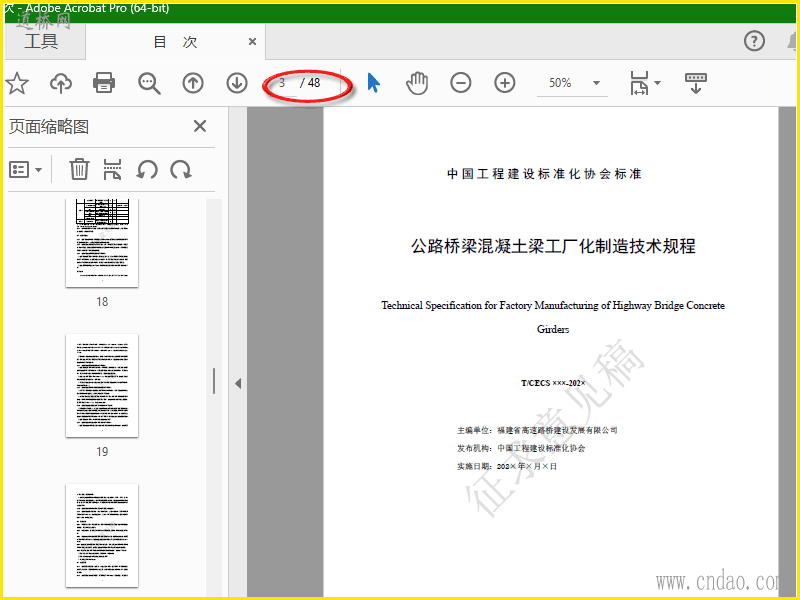Zoom out with the minus button
This screenshot has width=800, height=600.
pos(461,83)
